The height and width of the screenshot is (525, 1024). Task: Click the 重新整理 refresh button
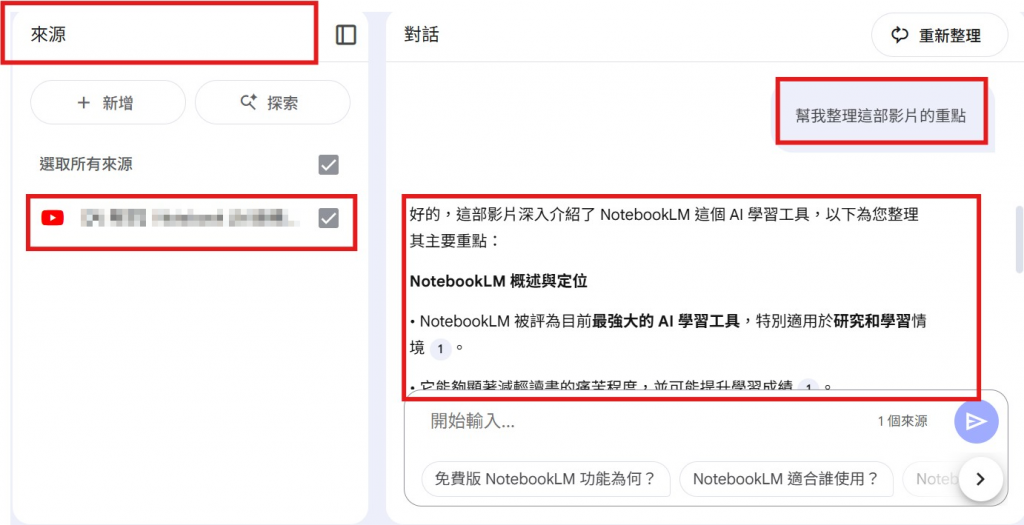(939, 35)
